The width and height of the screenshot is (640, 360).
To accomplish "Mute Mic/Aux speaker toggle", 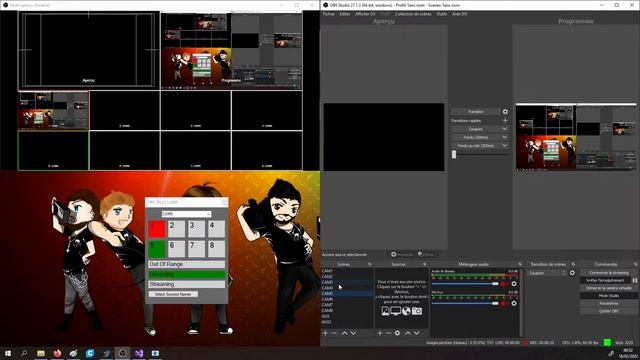I will (504, 303).
